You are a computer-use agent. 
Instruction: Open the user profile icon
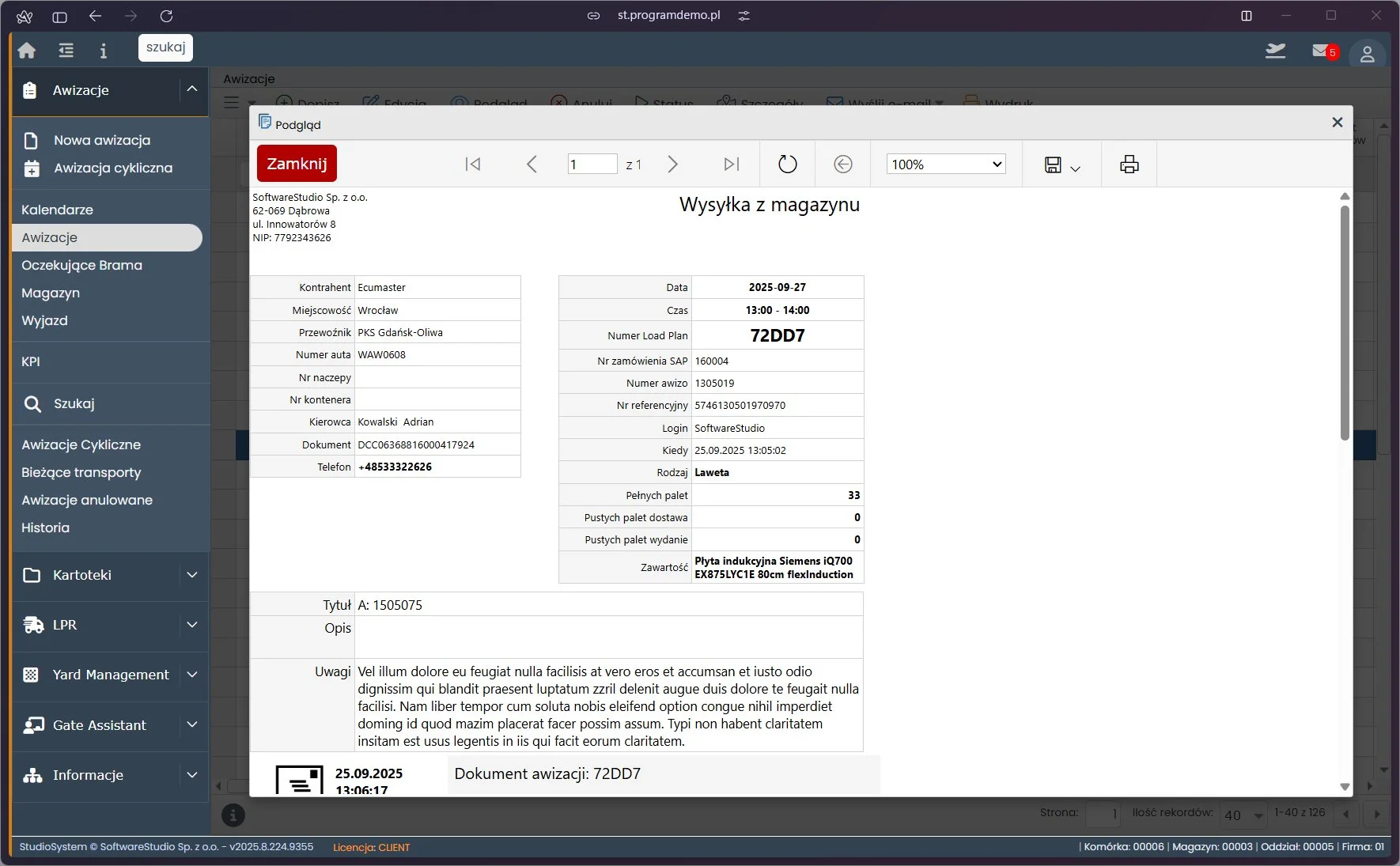click(1367, 54)
